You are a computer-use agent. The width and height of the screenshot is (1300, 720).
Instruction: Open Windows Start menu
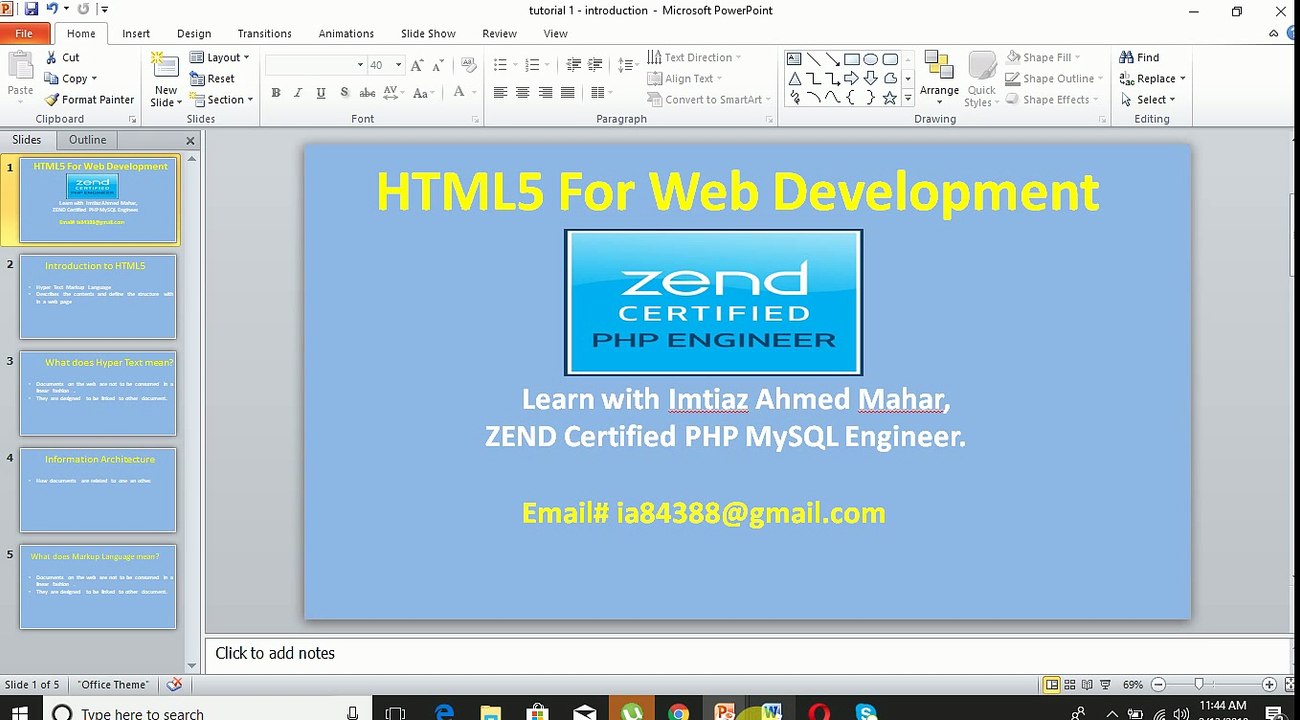[x=20, y=712]
